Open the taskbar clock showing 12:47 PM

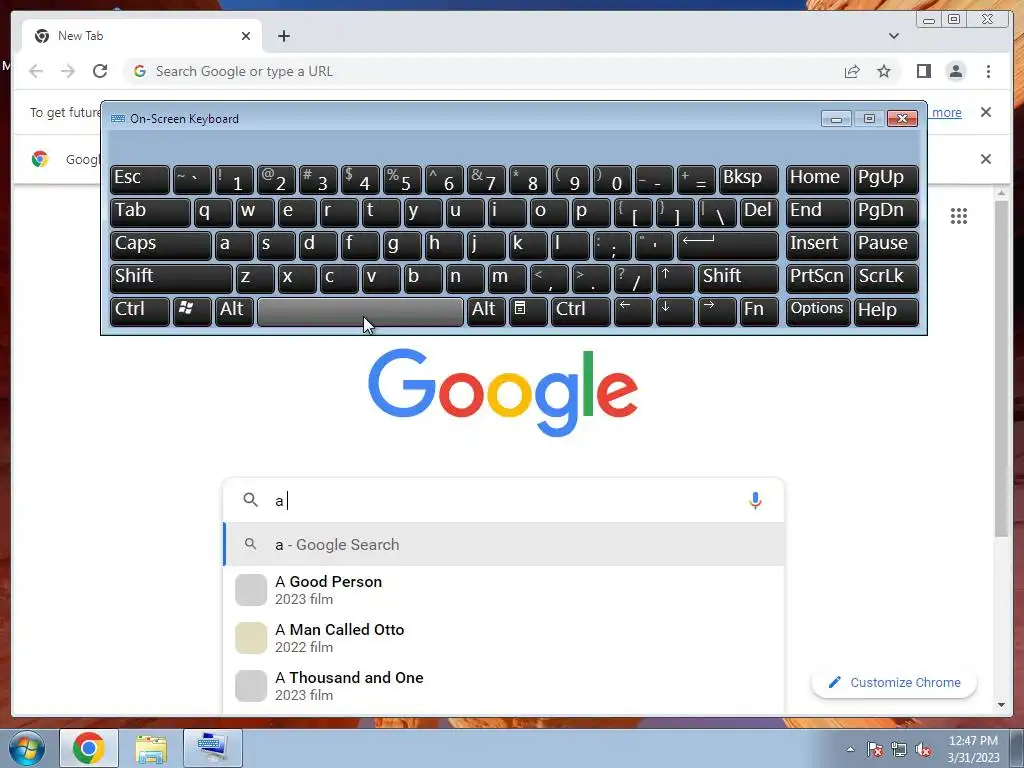(973, 749)
